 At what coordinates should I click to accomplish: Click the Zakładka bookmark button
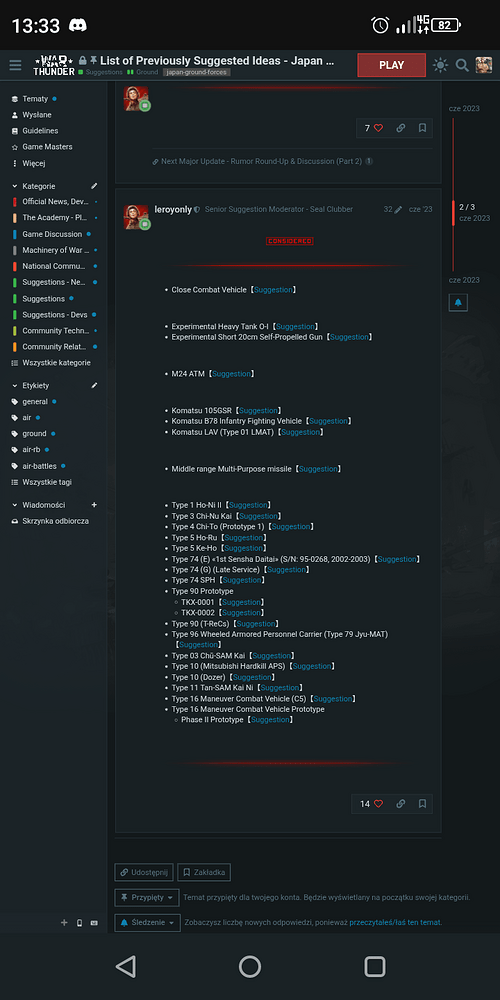204,872
